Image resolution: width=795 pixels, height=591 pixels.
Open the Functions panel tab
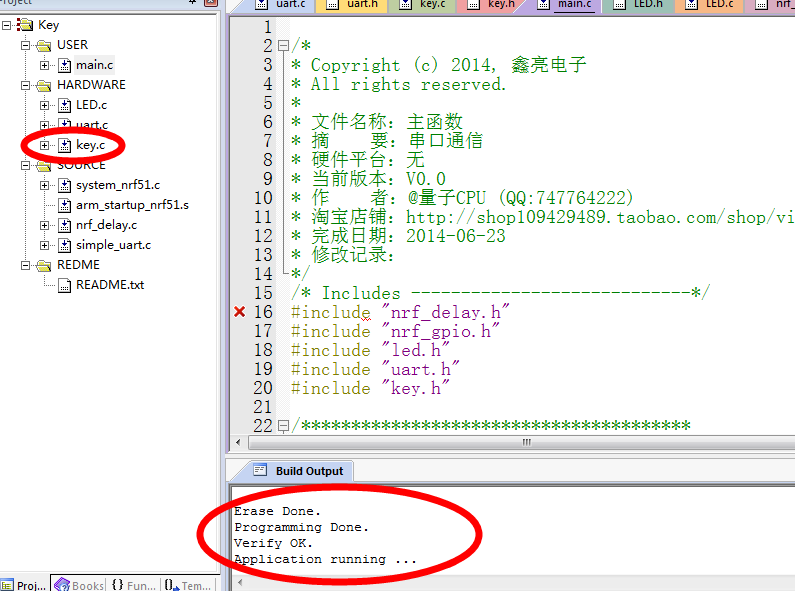[133, 585]
